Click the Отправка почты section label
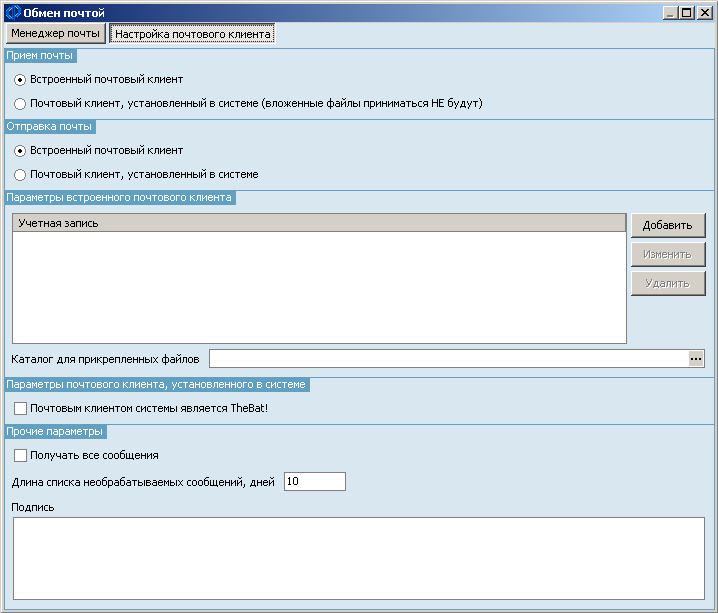 (x=49, y=126)
